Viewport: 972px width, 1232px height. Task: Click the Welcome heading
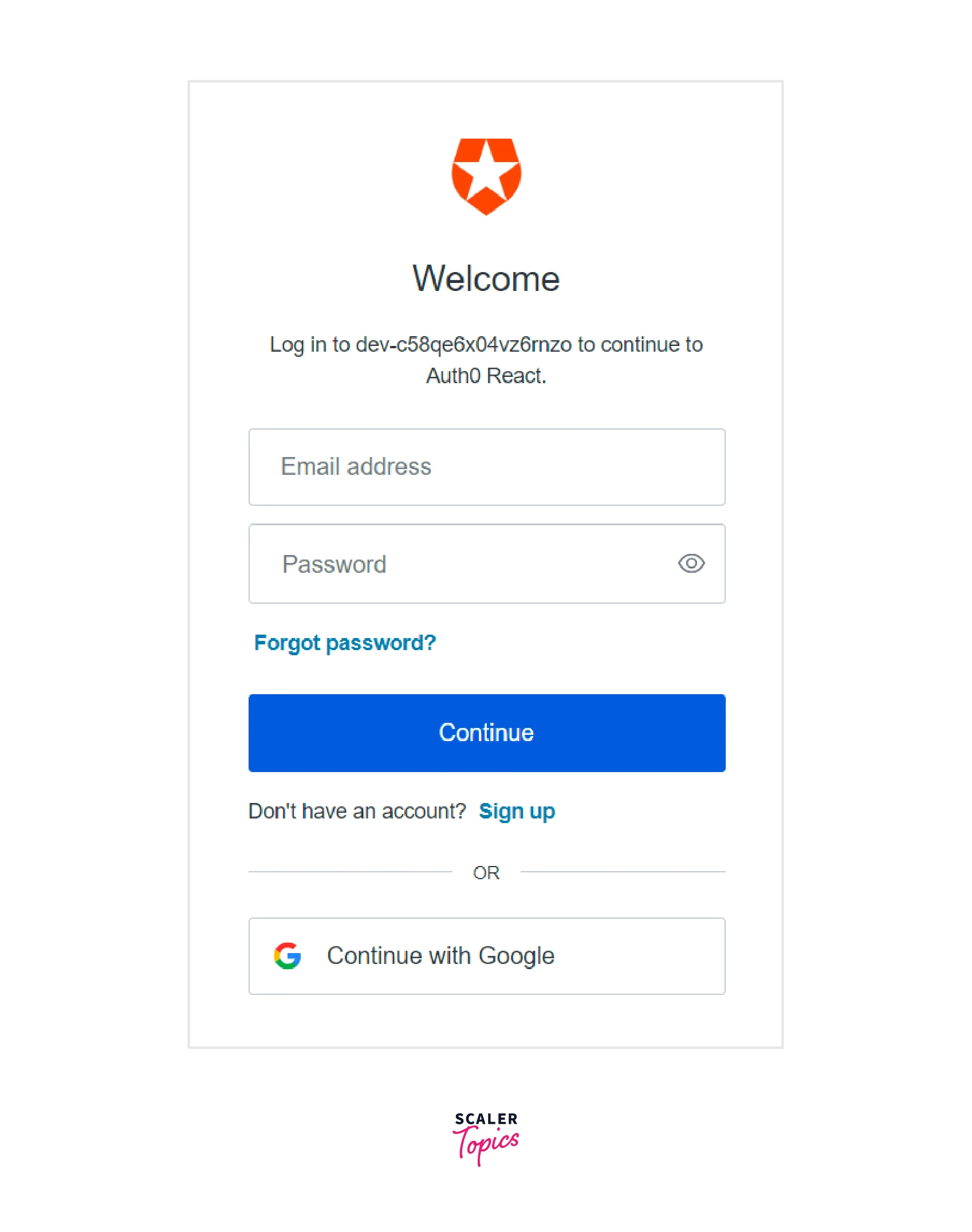486,279
